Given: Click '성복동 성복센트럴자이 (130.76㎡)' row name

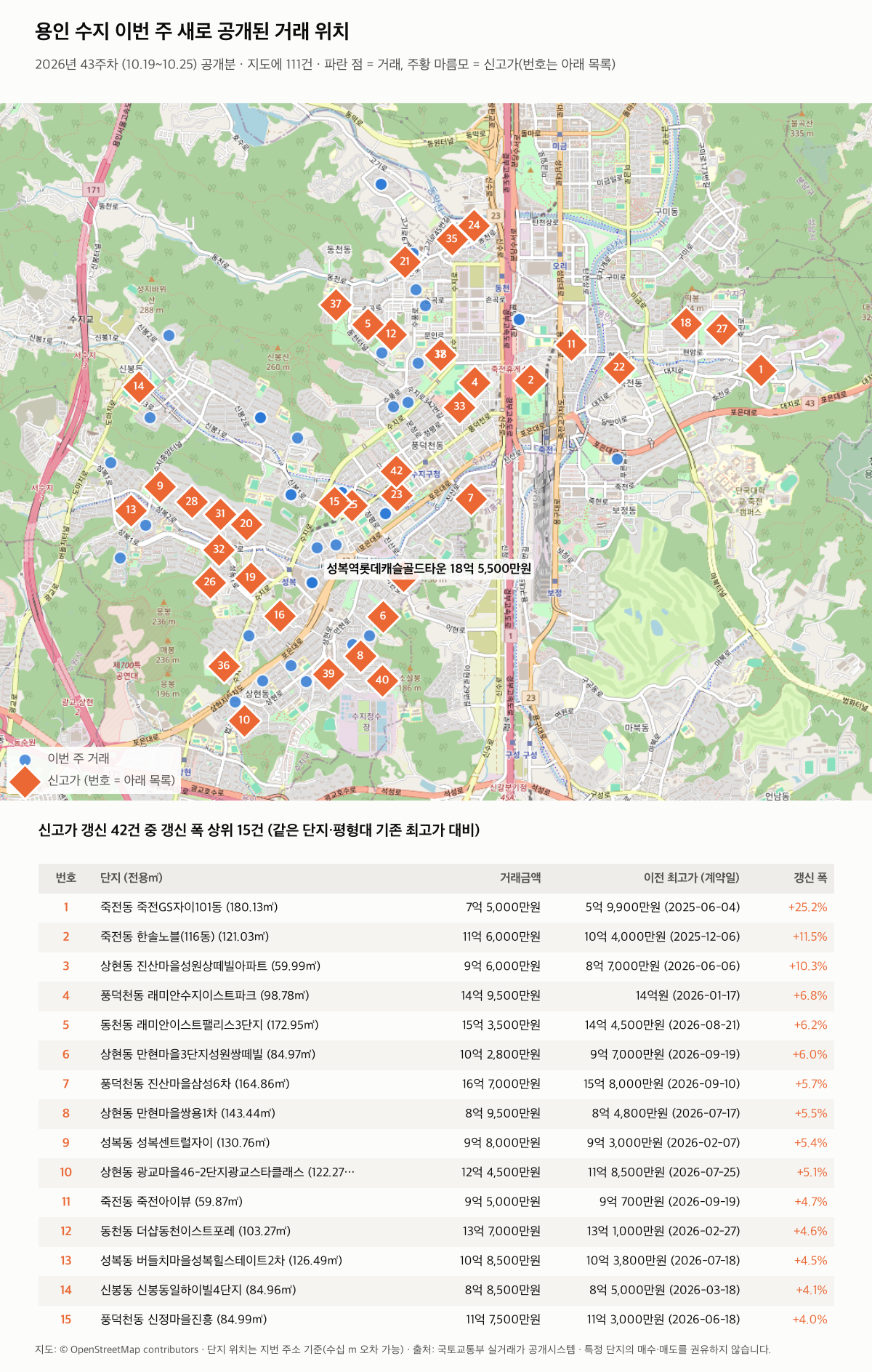Looking at the screenshot, I should click(185, 1143).
